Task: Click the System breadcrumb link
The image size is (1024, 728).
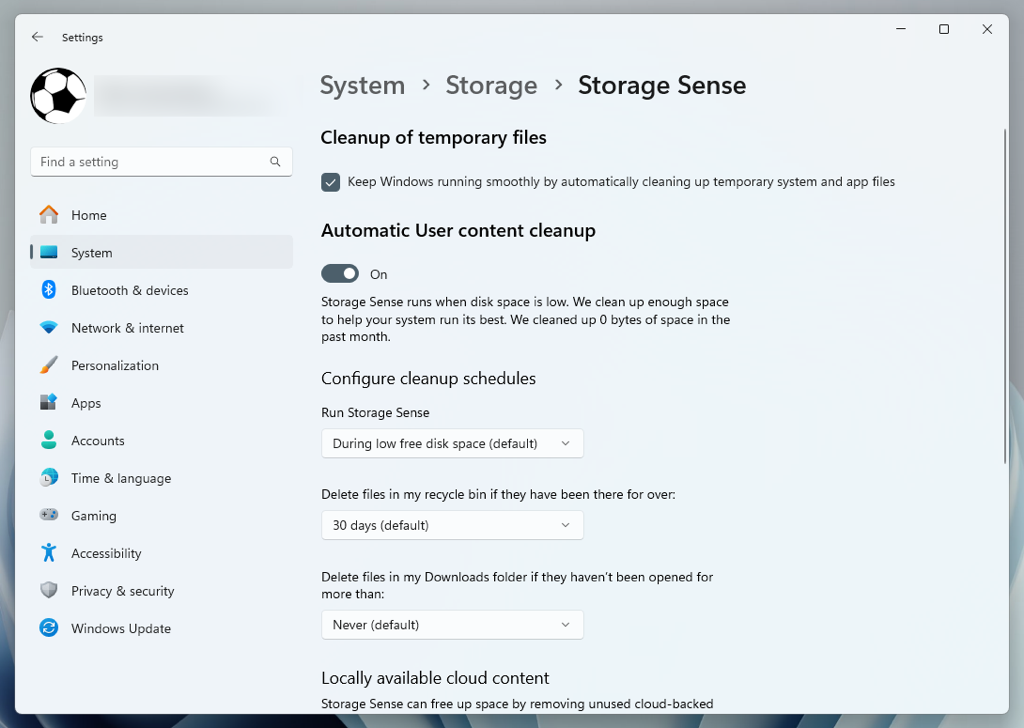Action: tap(362, 86)
